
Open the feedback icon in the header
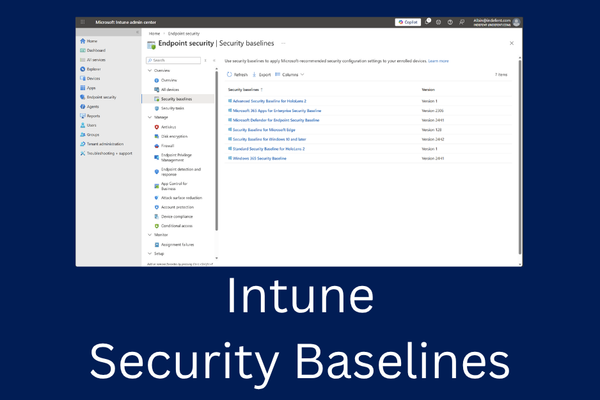[x=462, y=22]
